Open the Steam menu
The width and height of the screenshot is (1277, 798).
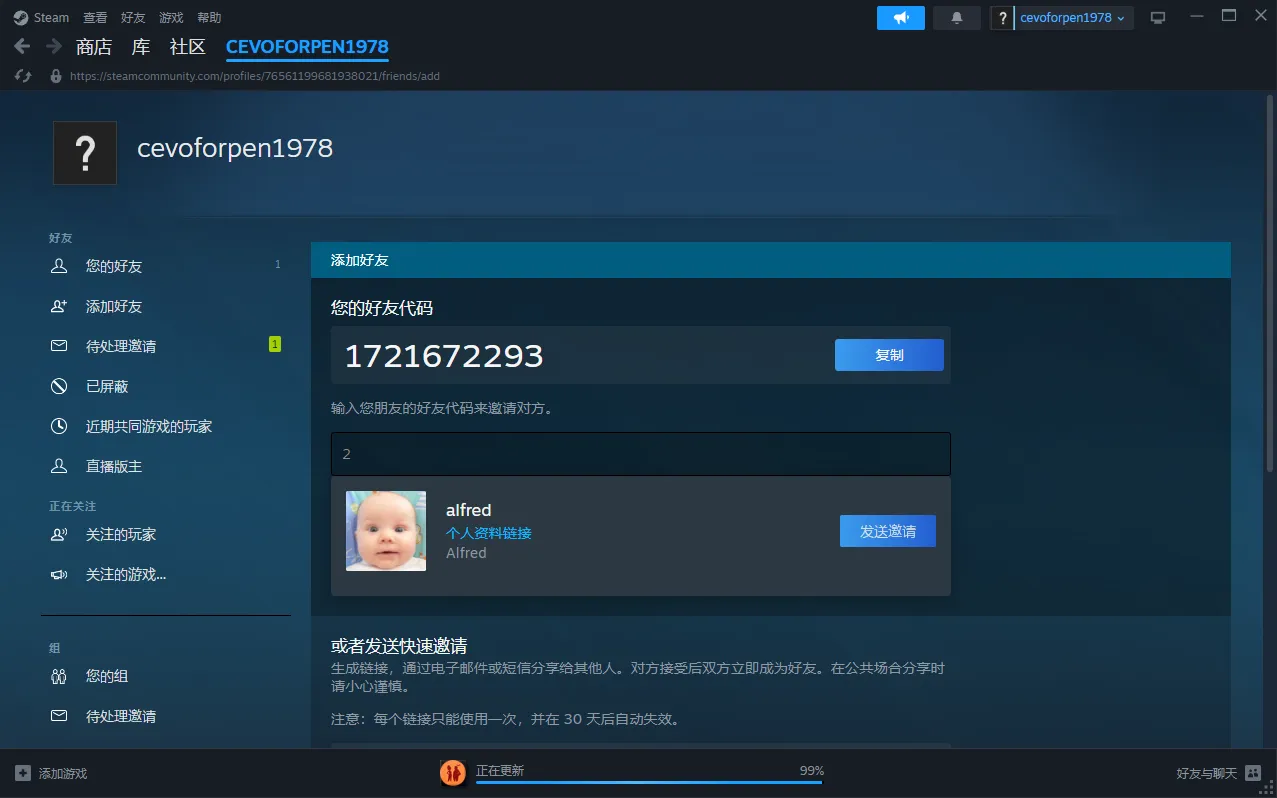(x=42, y=18)
